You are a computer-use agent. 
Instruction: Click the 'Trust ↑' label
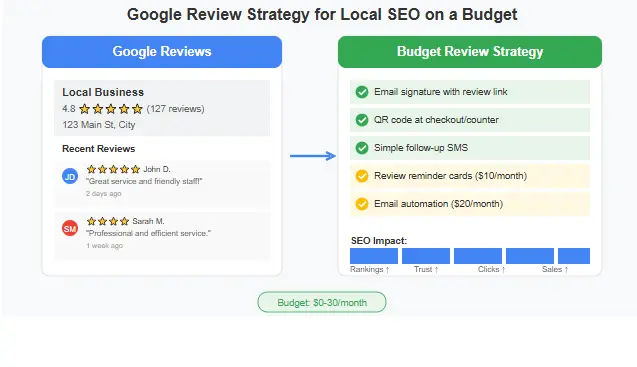426,269
